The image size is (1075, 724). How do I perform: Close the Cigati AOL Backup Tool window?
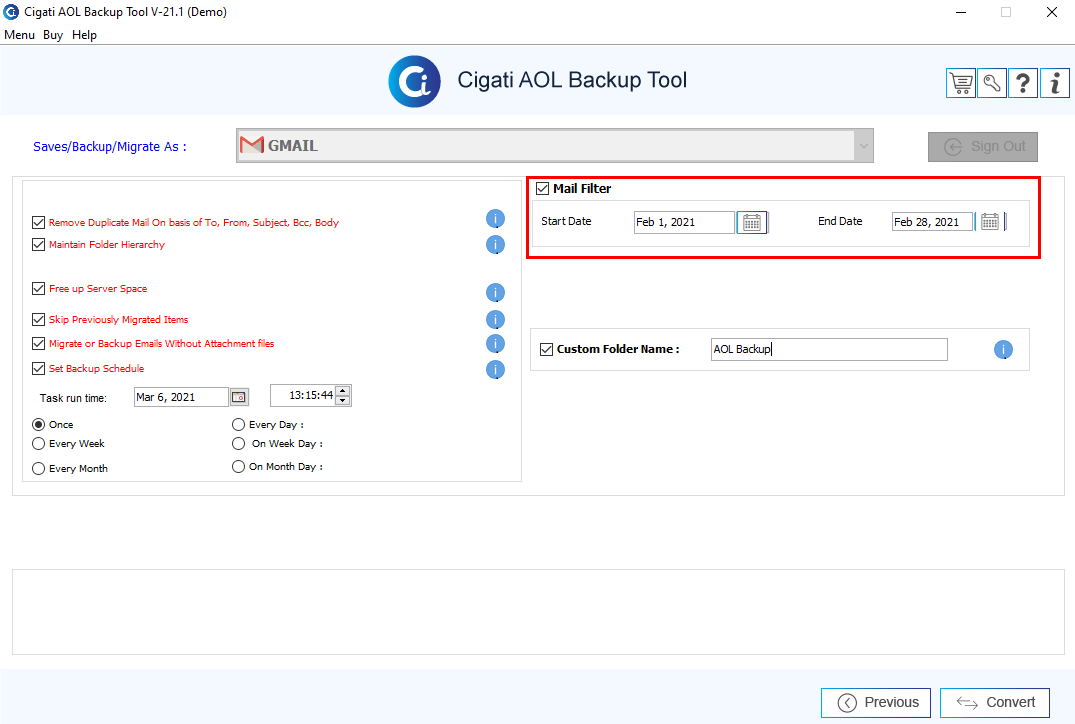point(1052,12)
